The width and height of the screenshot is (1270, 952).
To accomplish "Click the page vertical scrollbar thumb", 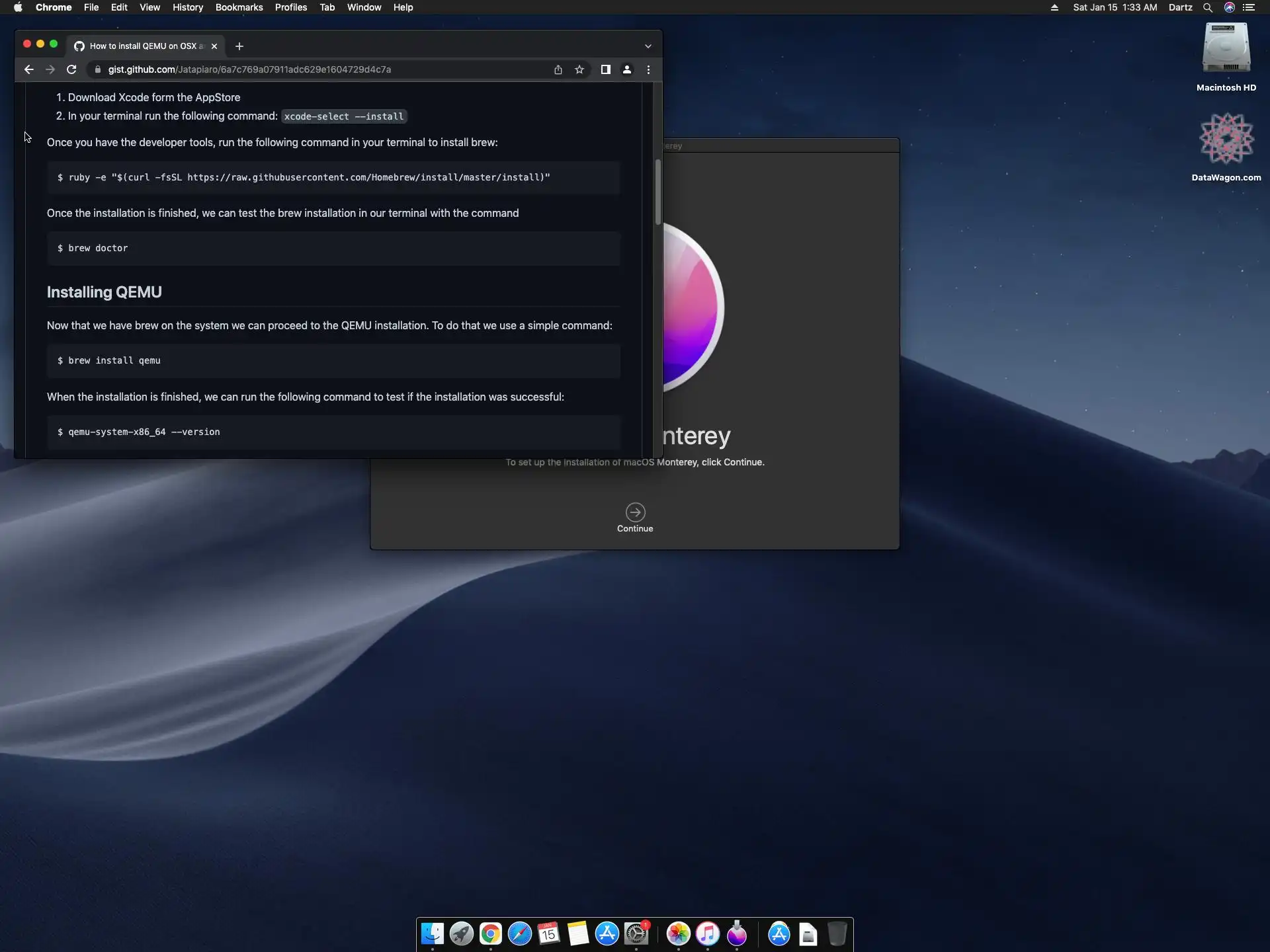I will tap(658, 192).
